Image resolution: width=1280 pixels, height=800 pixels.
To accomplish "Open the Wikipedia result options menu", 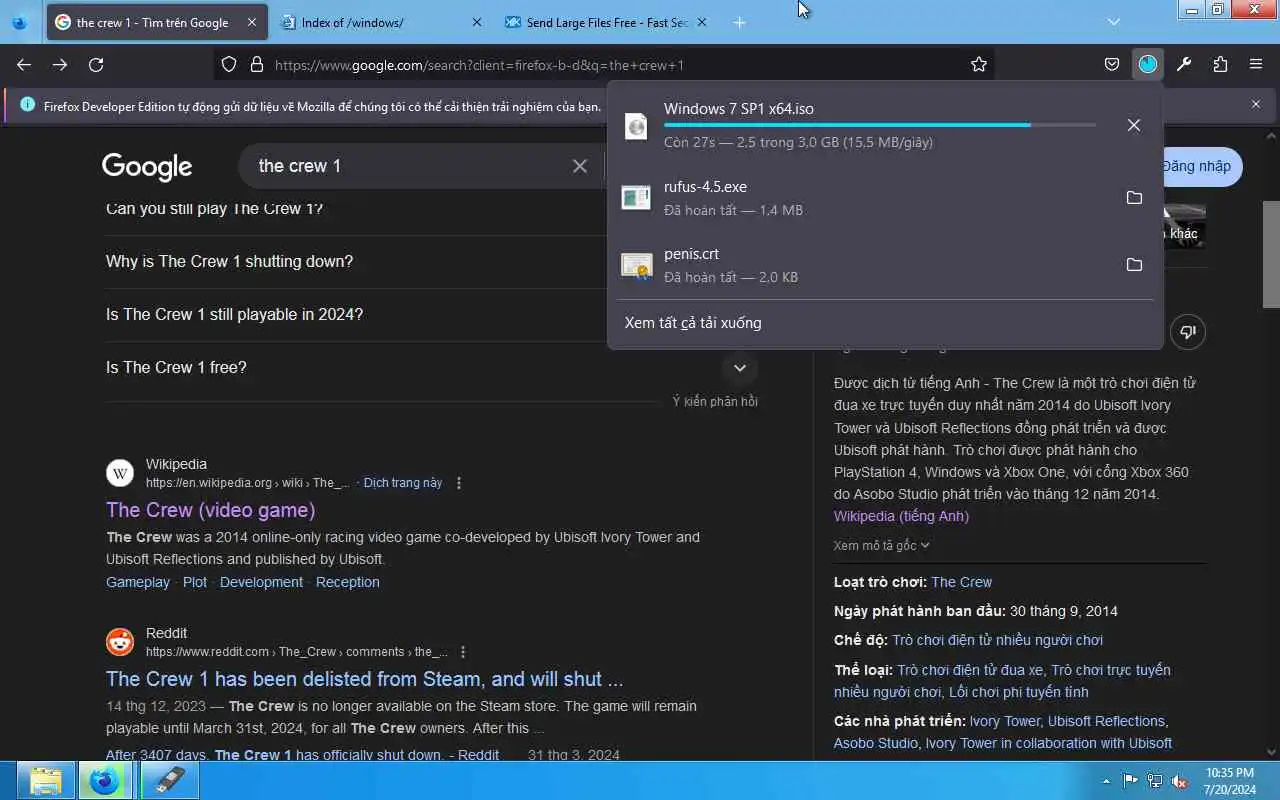I will [x=459, y=483].
